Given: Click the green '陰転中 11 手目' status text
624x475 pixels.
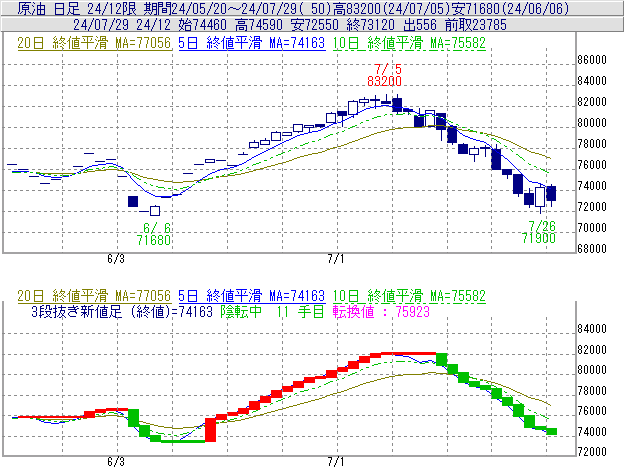Looking at the screenshot, I should [x=273, y=311].
